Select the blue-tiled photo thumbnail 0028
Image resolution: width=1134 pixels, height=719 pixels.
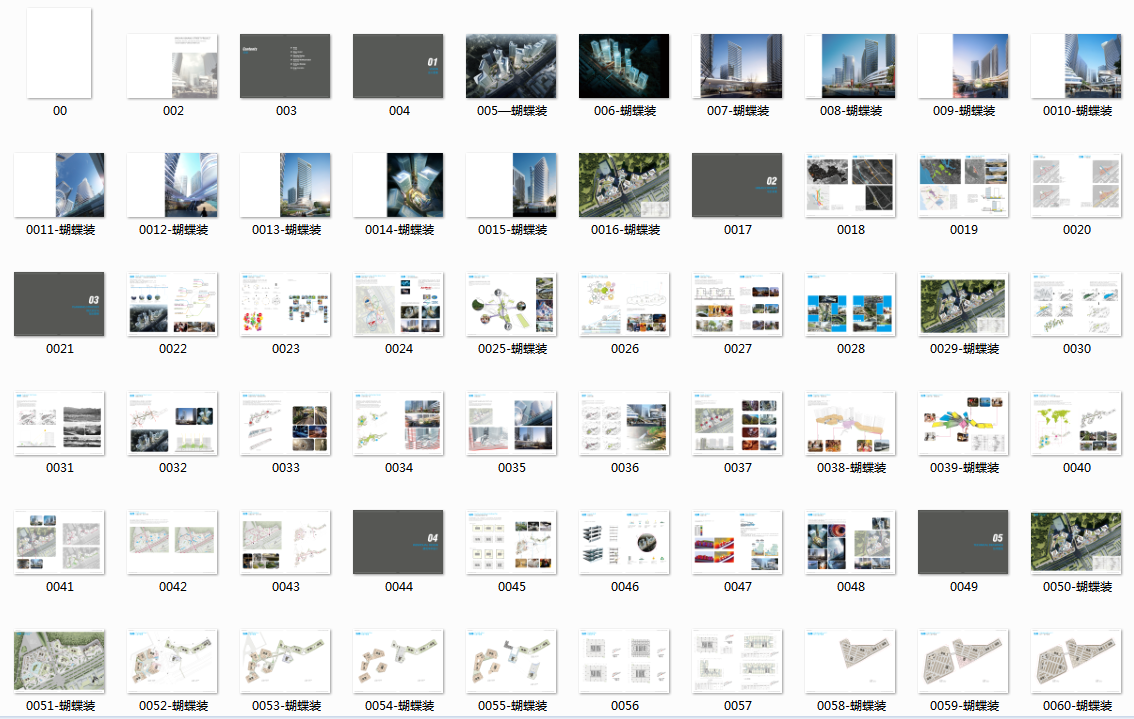[850, 304]
